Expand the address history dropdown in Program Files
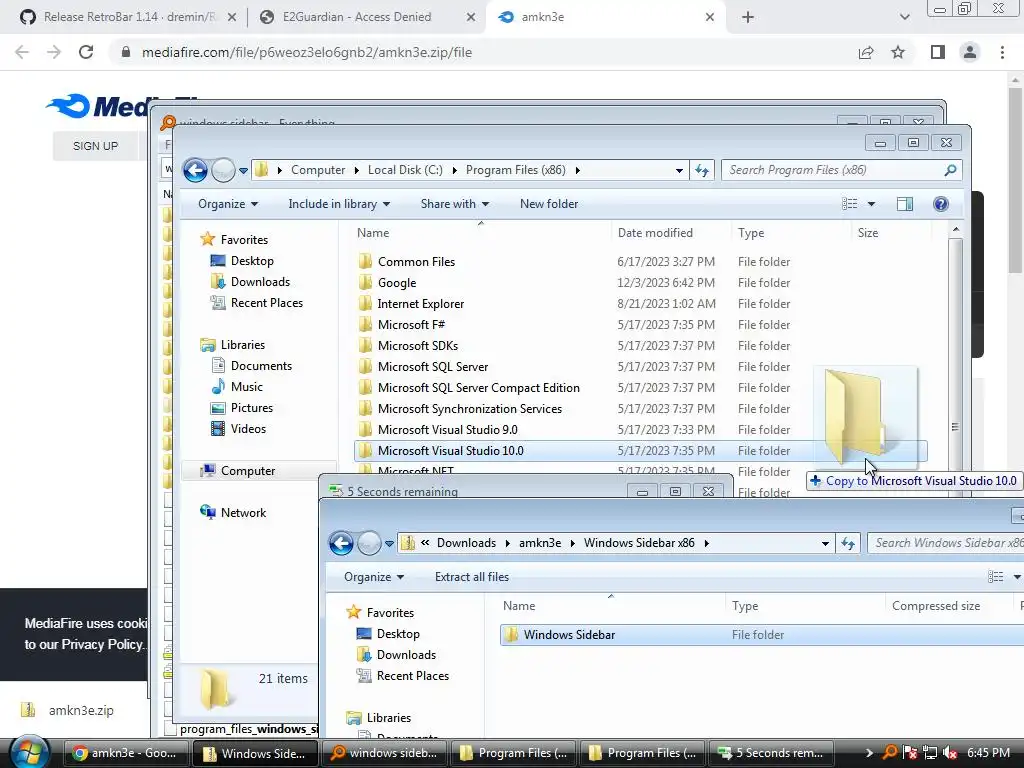Viewport: 1024px width, 768px height. pos(679,170)
